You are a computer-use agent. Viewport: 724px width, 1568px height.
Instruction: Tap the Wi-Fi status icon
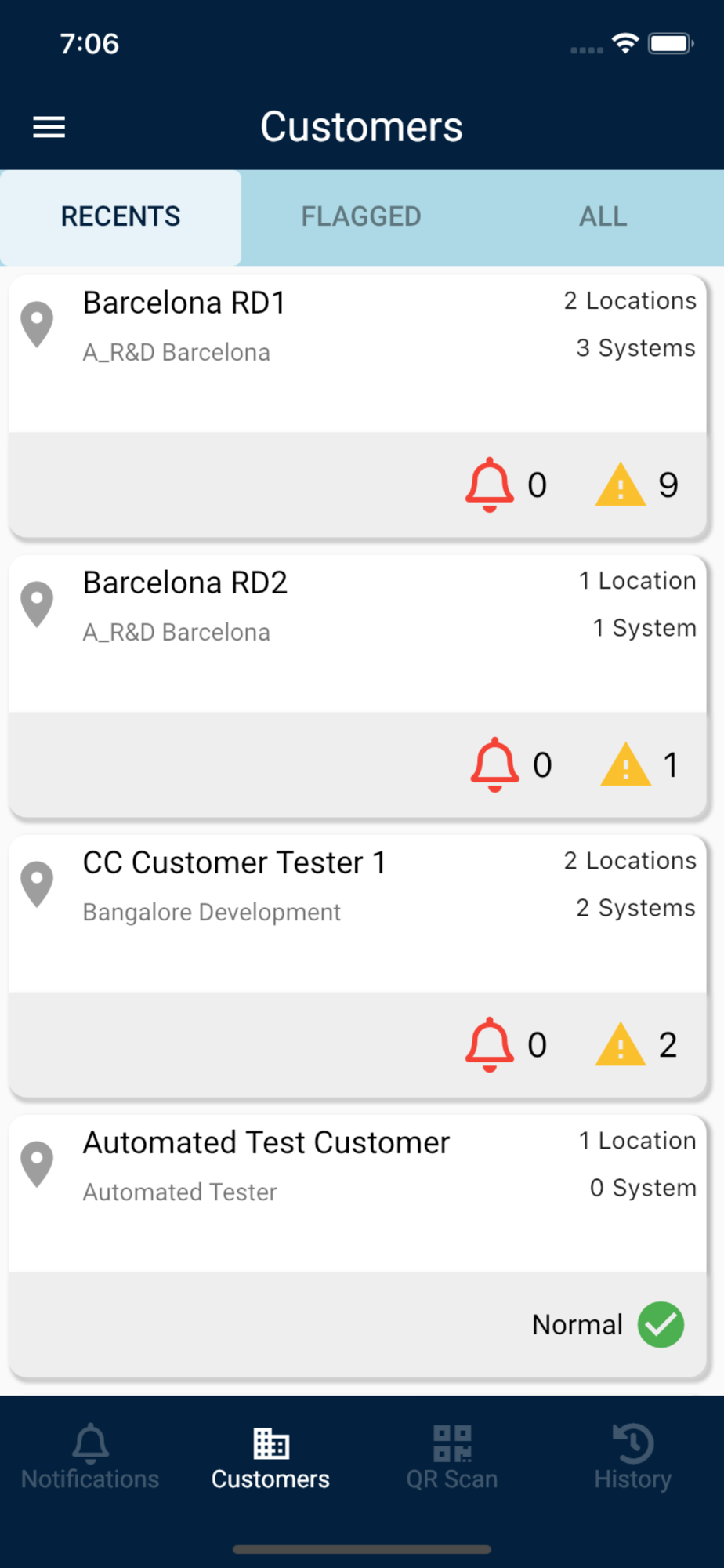point(625,44)
